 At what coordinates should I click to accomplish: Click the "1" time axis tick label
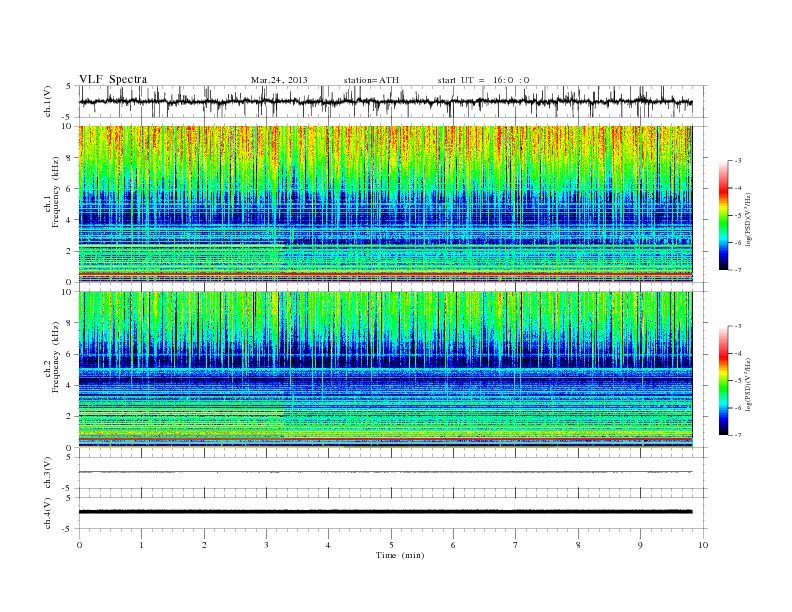pos(141,545)
